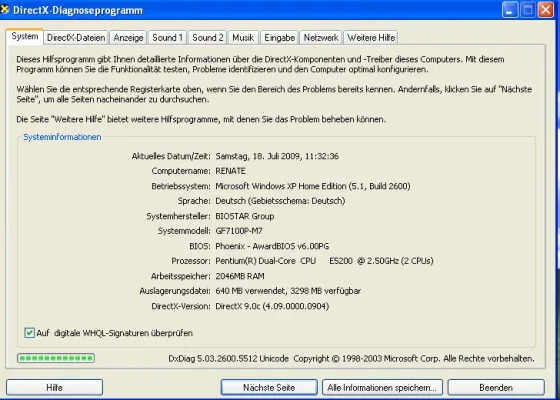Click the DirectX-Version label
Screen dimensions: 560x400
click(181, 306)
